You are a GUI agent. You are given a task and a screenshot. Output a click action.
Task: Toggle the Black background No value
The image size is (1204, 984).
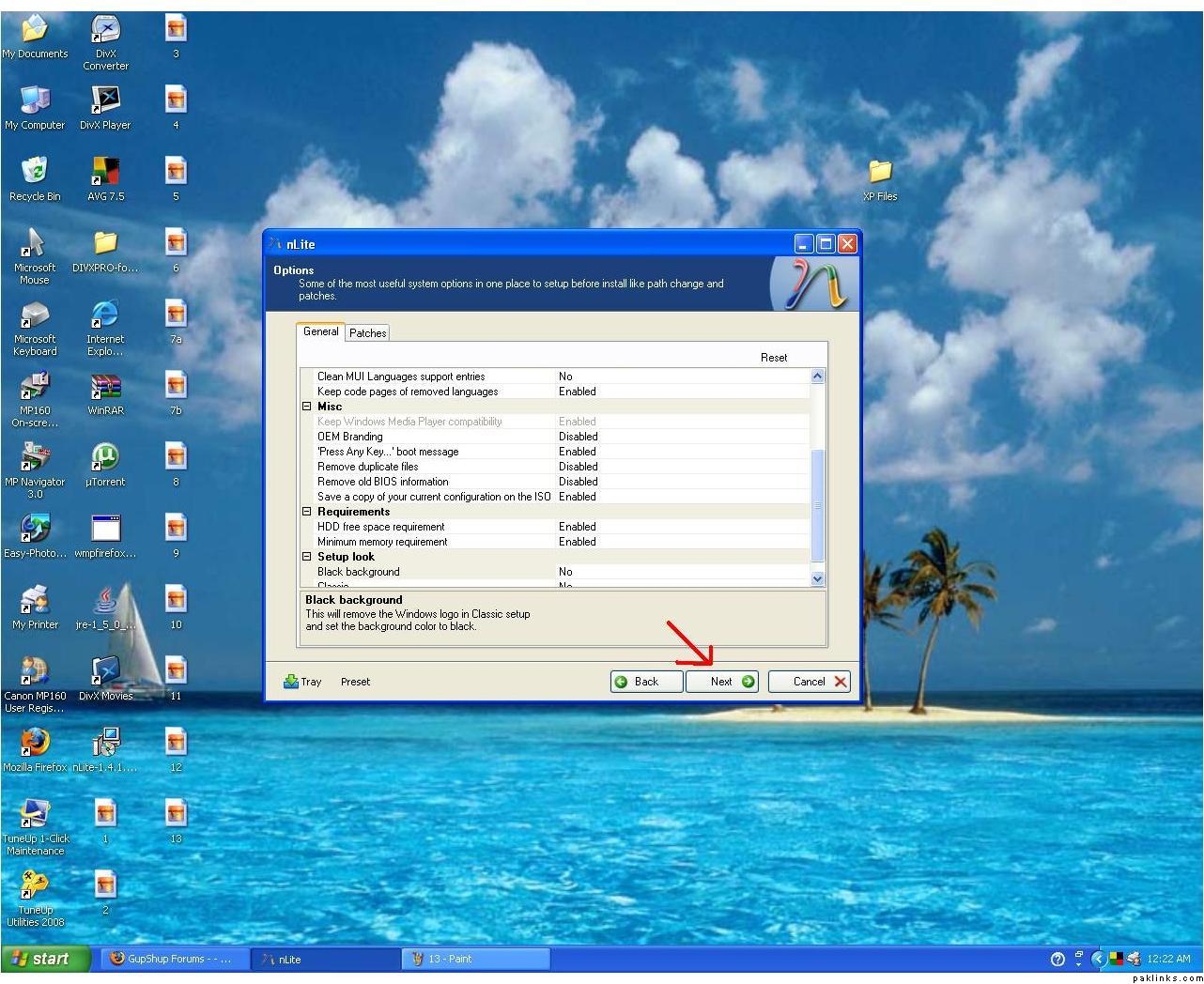(565, 572)
